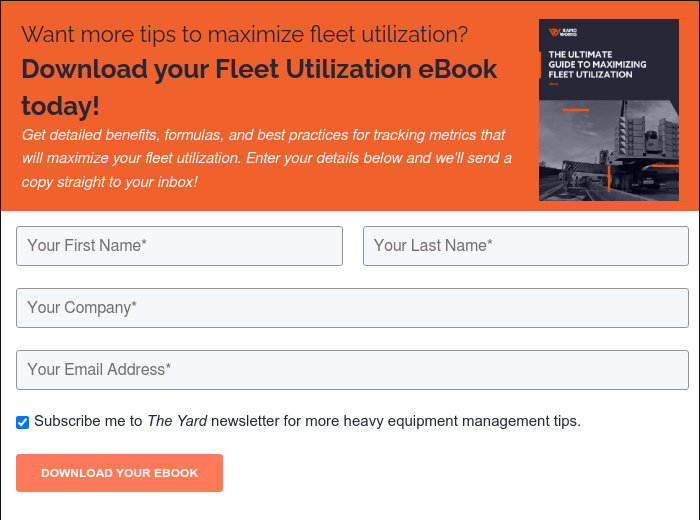Toggle The Yard newsletter subscription checkbox
Image resolution: width=700 pixels, height=520 pixels.
tap(22, 422)
